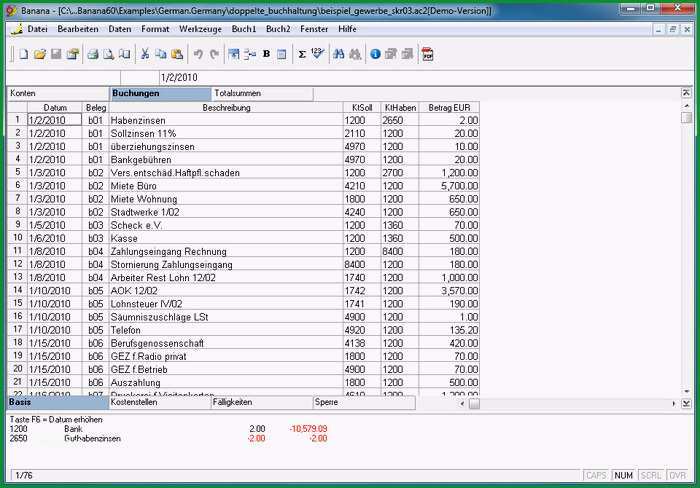
Task: Open the Buch1 menu
Action: 244,29
